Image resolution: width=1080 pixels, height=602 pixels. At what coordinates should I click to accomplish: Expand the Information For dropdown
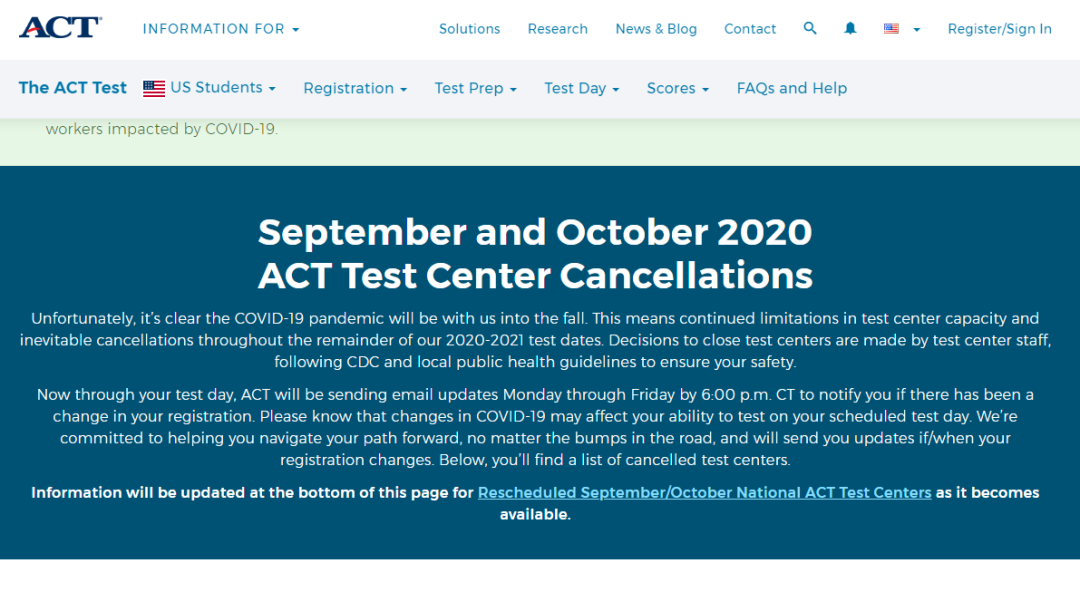click(x=221, y=29)
